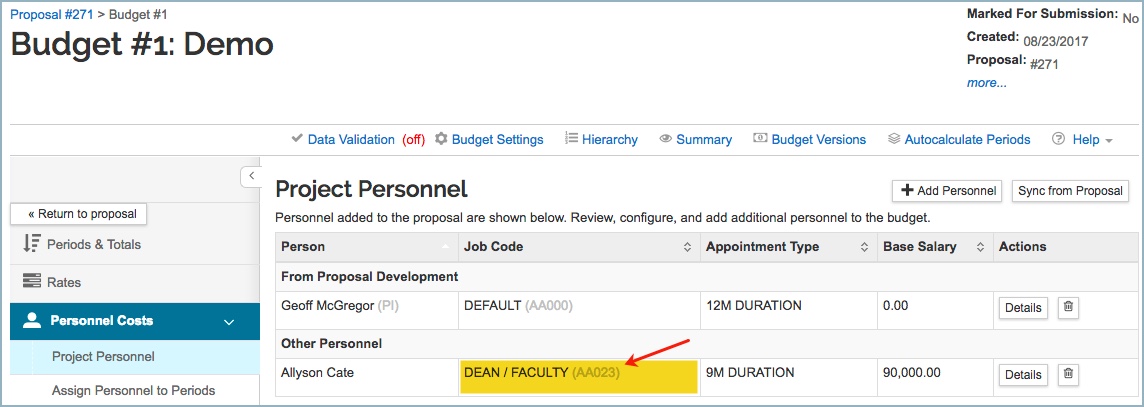
Task: Click trash icon for Allyson Cate
Action: (x=1068, y=374)
